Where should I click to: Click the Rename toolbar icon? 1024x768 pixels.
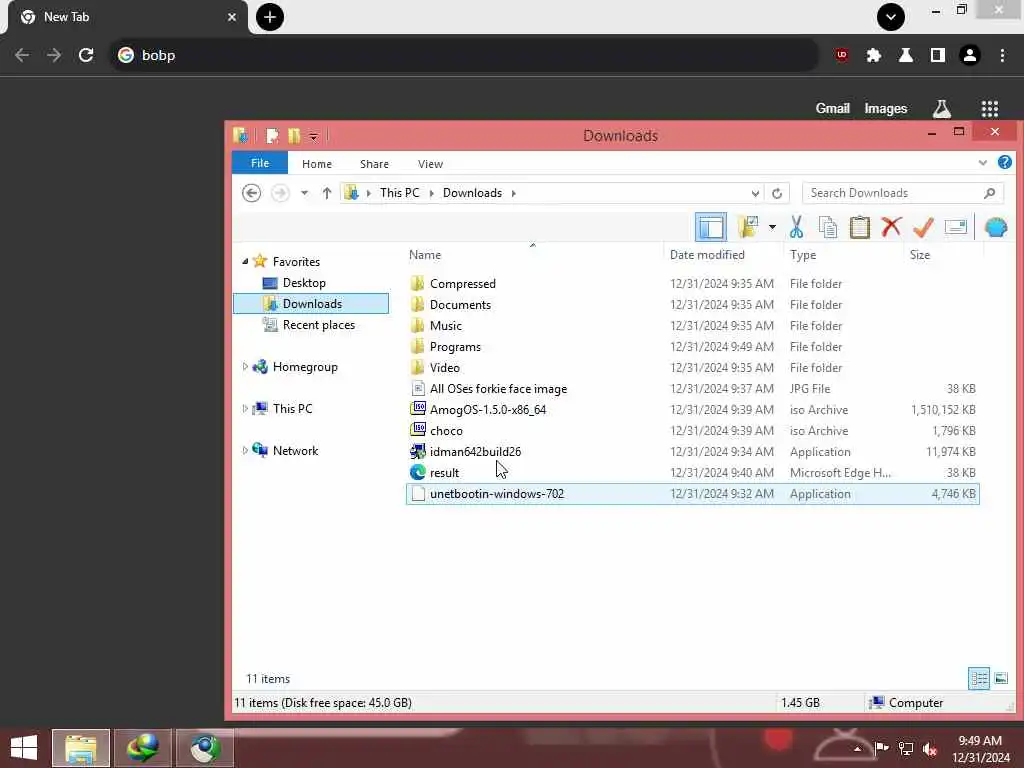click(955, 227)
